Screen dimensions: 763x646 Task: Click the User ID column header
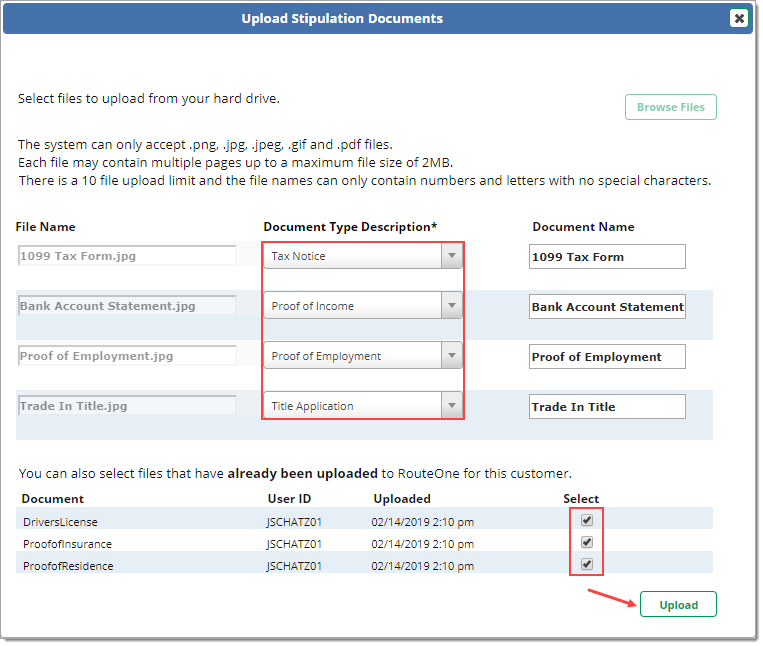[289, 499]
